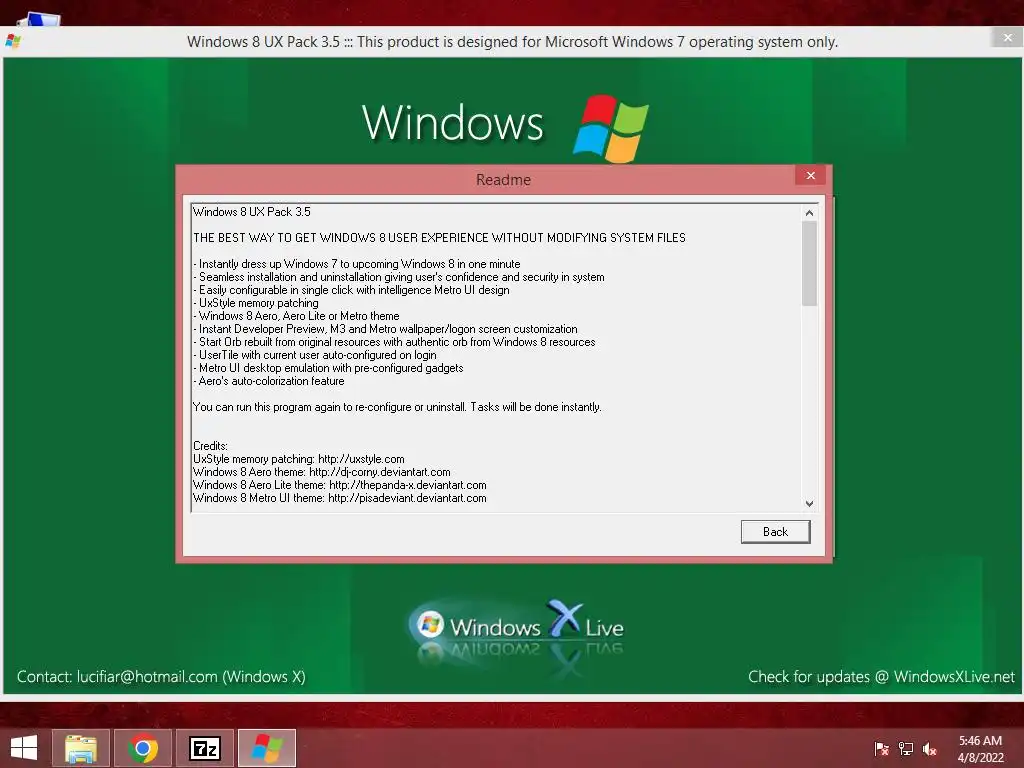Click the muted volume tray icon
Viewport: 1024px width, 768px height.
pyautogui.click(x=930, y=749)
